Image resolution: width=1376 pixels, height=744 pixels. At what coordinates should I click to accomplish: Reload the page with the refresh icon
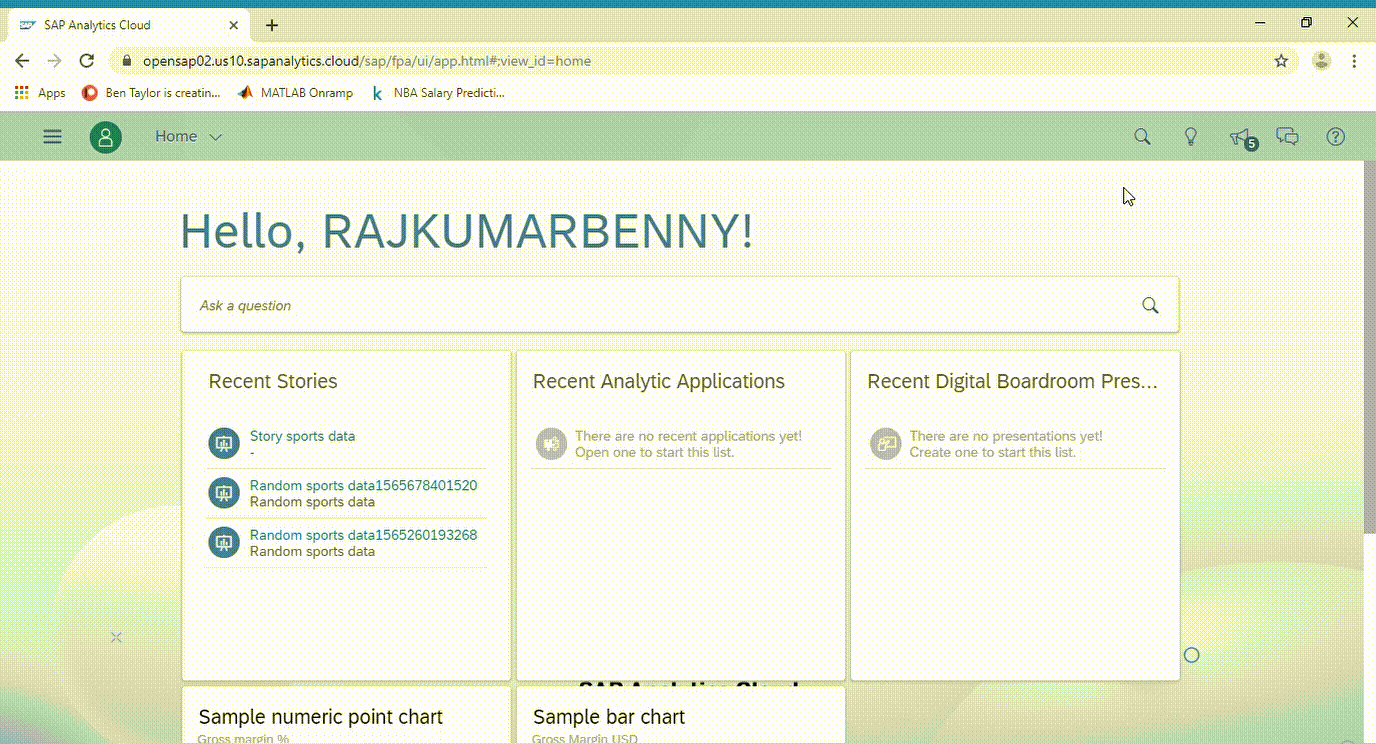[86, 60]
